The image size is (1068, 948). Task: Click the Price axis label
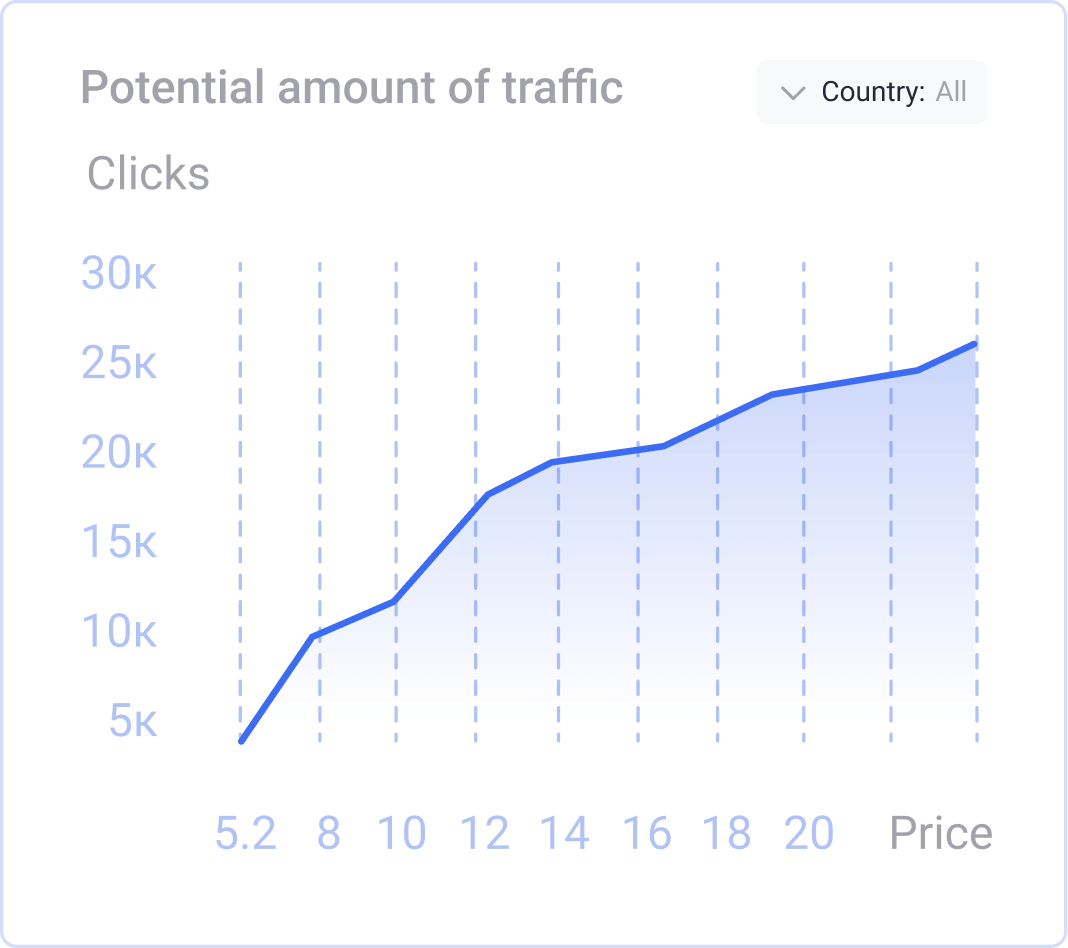click(x=940, y=833)
